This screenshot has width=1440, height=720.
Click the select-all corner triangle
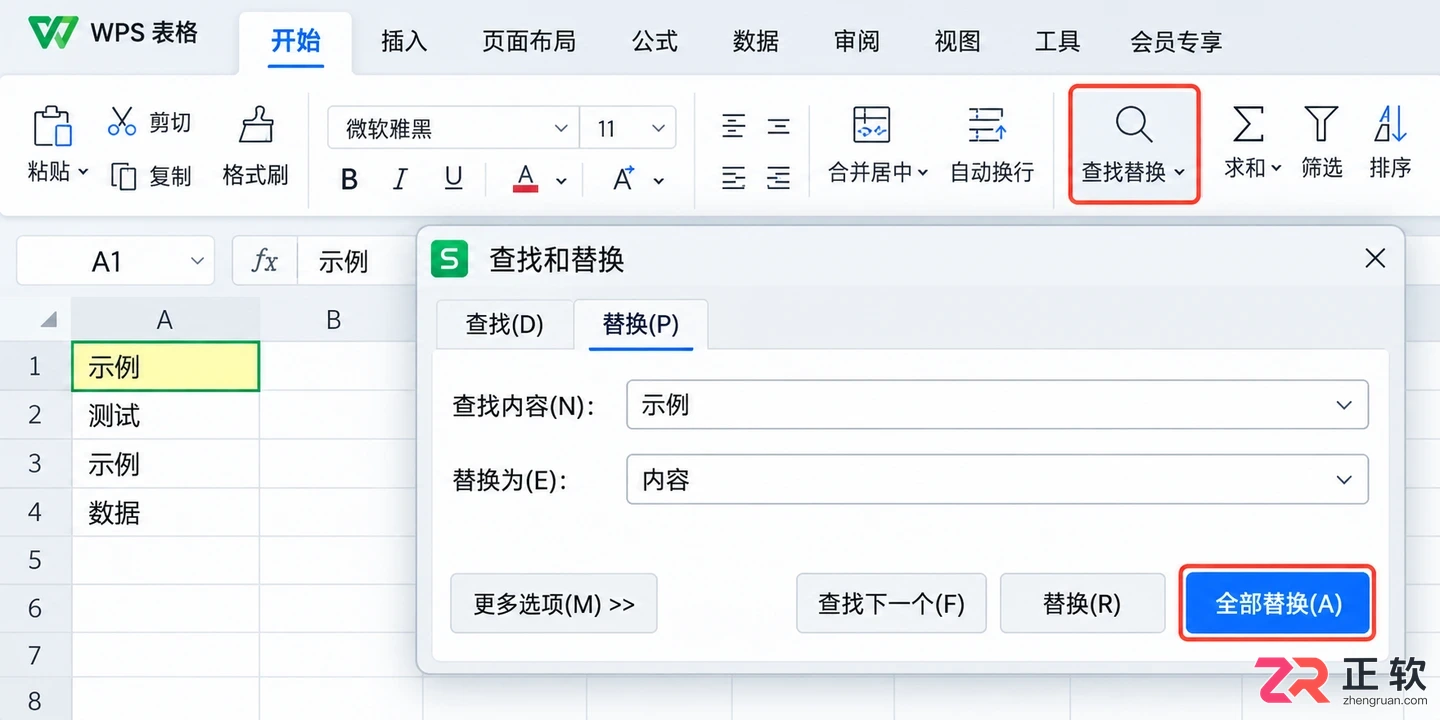point(48,320)
